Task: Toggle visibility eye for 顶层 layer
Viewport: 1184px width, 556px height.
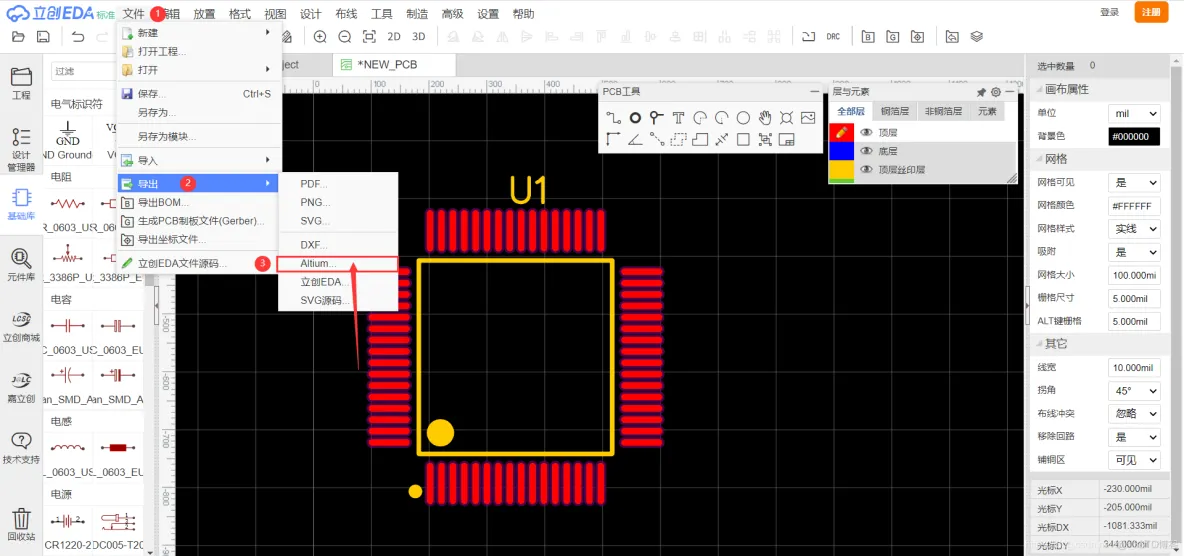Action: [x=866, y=132]
